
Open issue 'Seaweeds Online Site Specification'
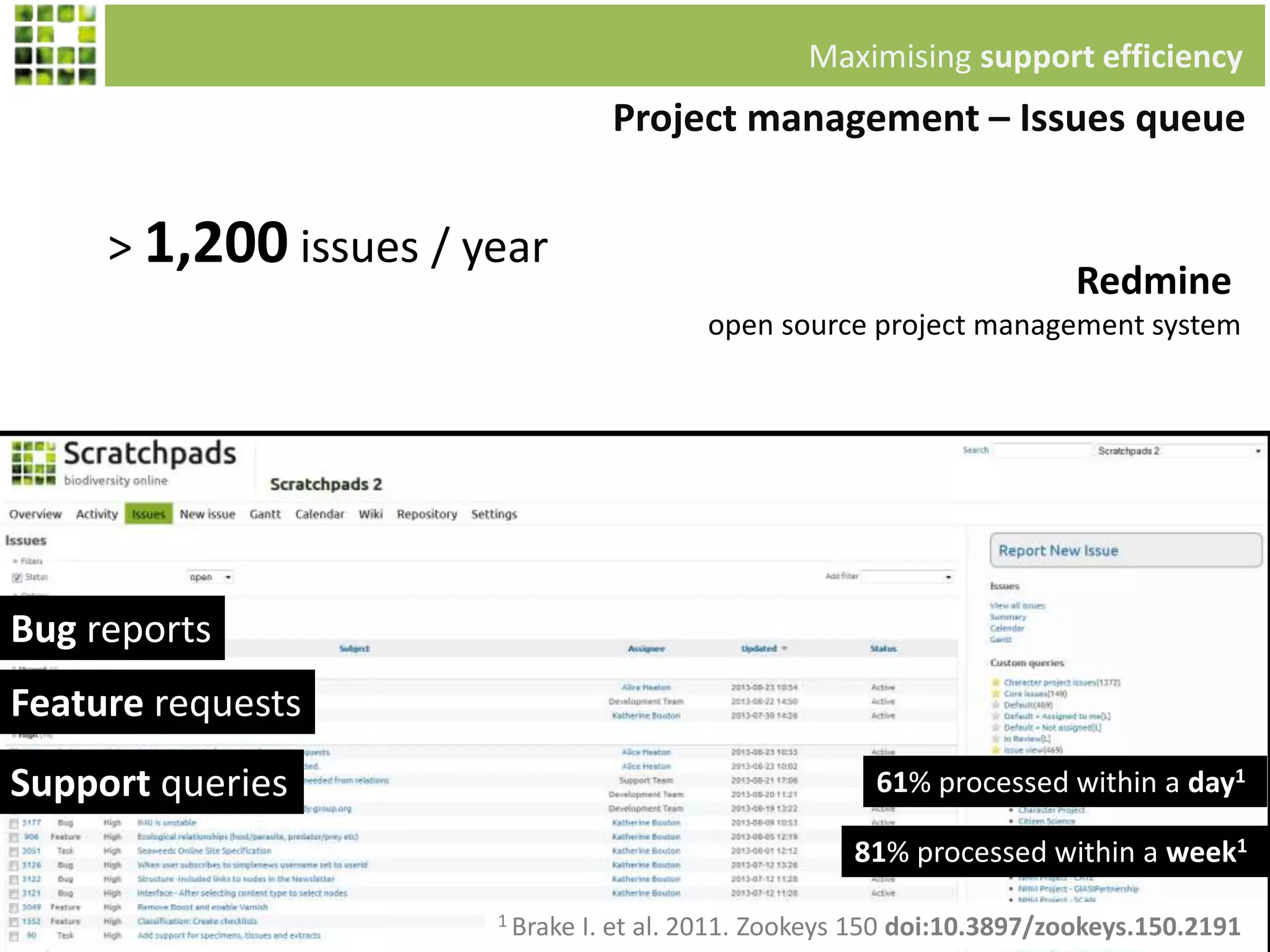point(204,851)
